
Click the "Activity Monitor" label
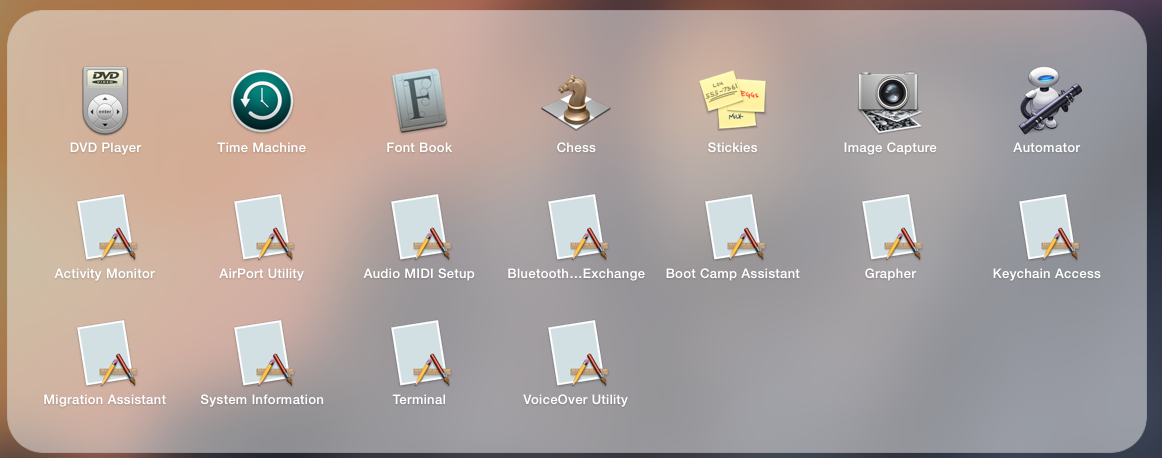104,273
